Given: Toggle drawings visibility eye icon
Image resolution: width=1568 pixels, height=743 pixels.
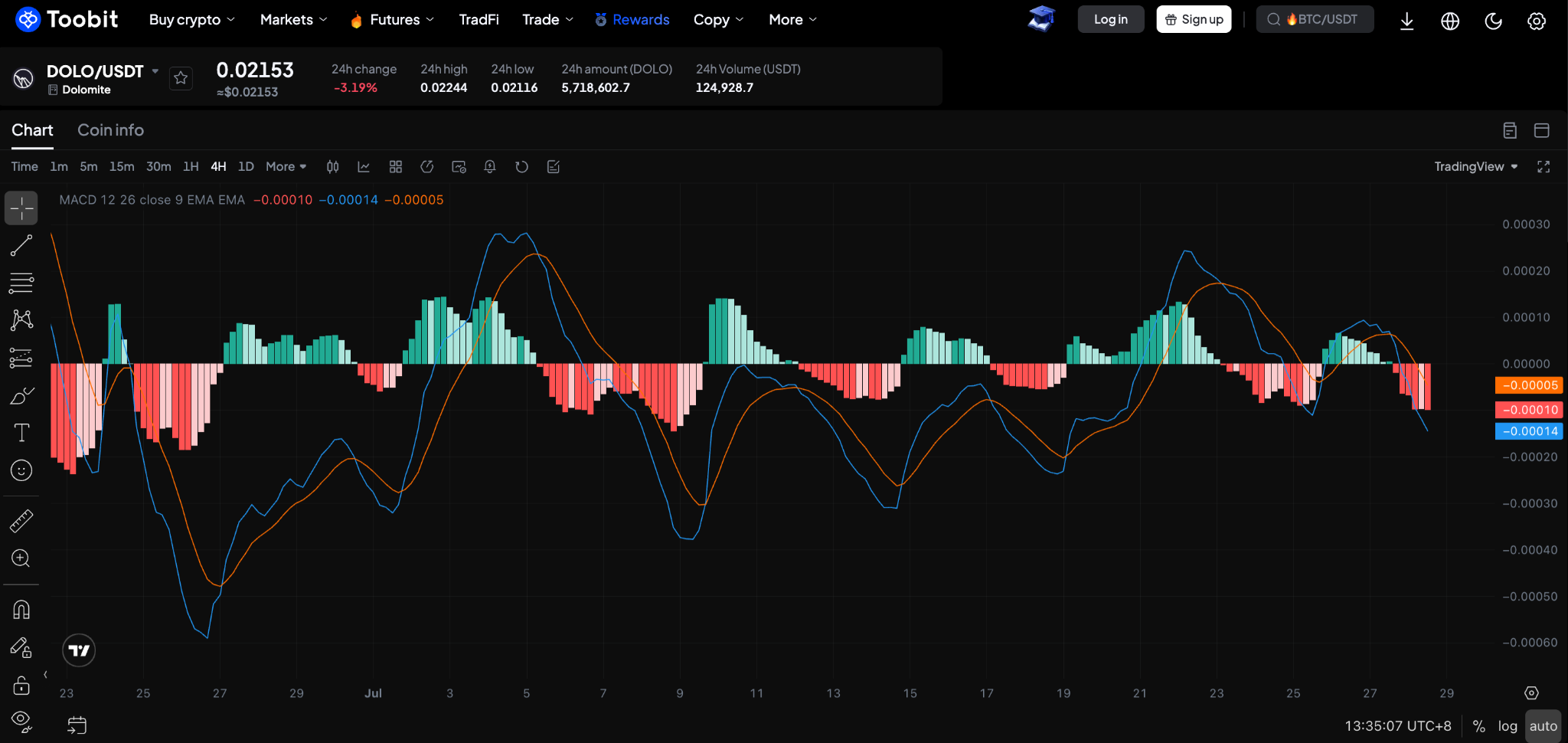Looking at the screenshot, I should click(21, 721).
